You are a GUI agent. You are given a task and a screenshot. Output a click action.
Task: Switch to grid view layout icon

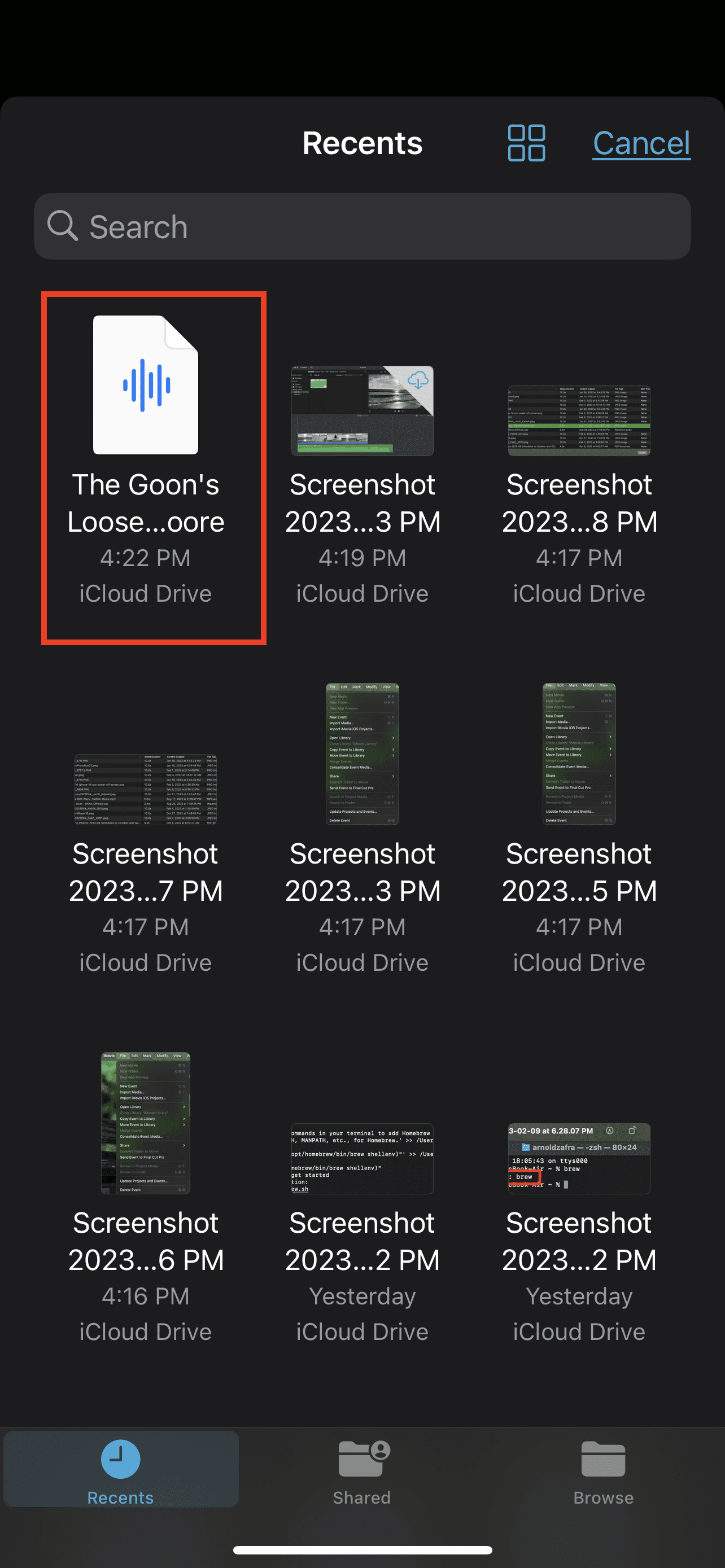coord(526,143)
